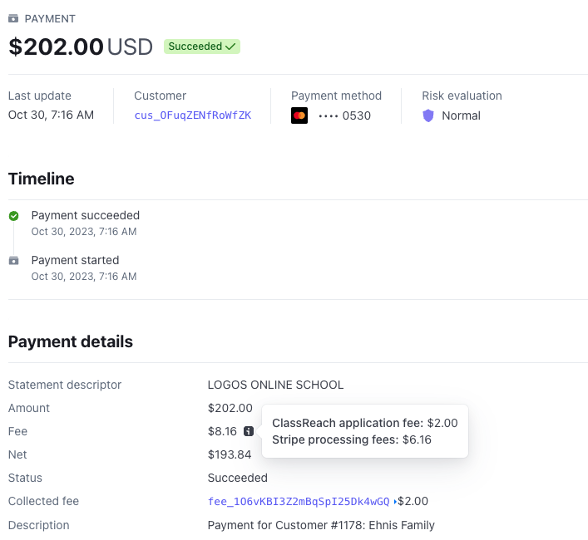Click the ClassReach application fee tooltip line
The height and width of the screenshot is (540, 588).
365,423
